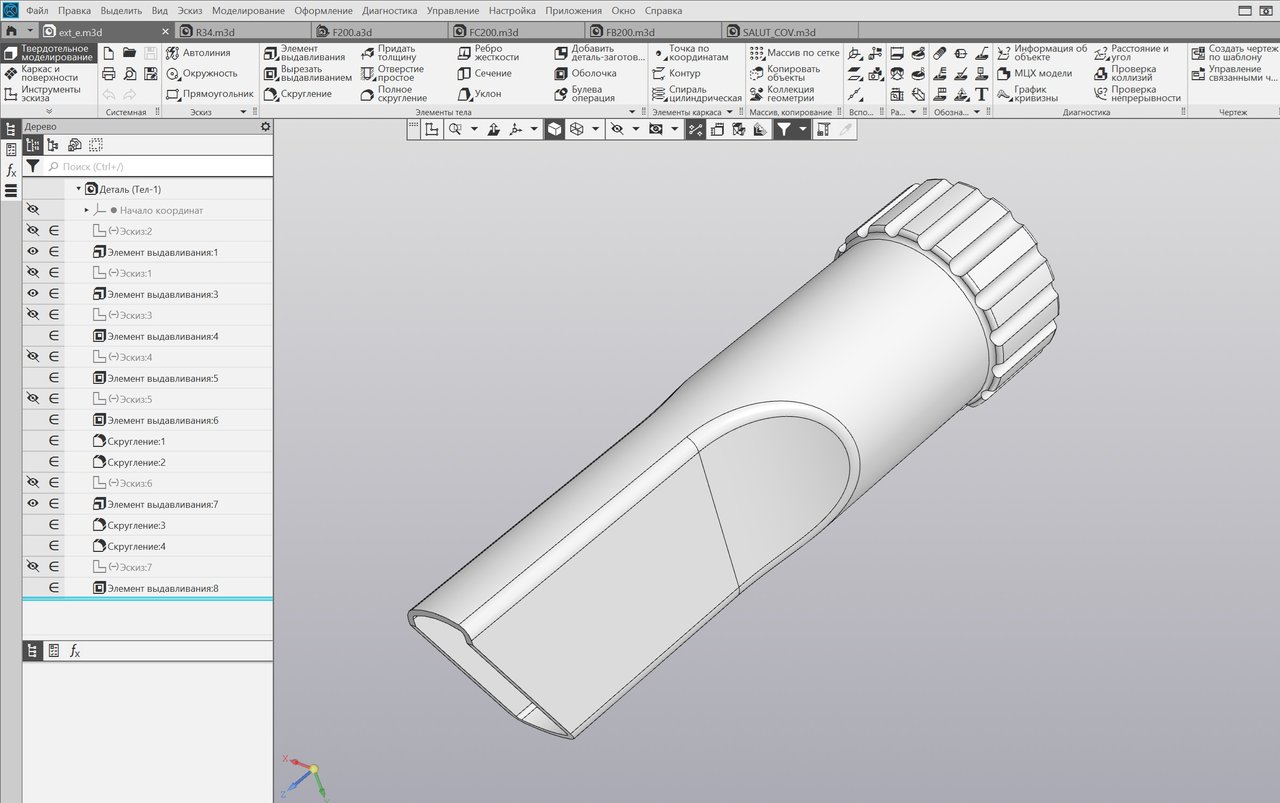Open file folder icon in Системная

tap(129, 52)
